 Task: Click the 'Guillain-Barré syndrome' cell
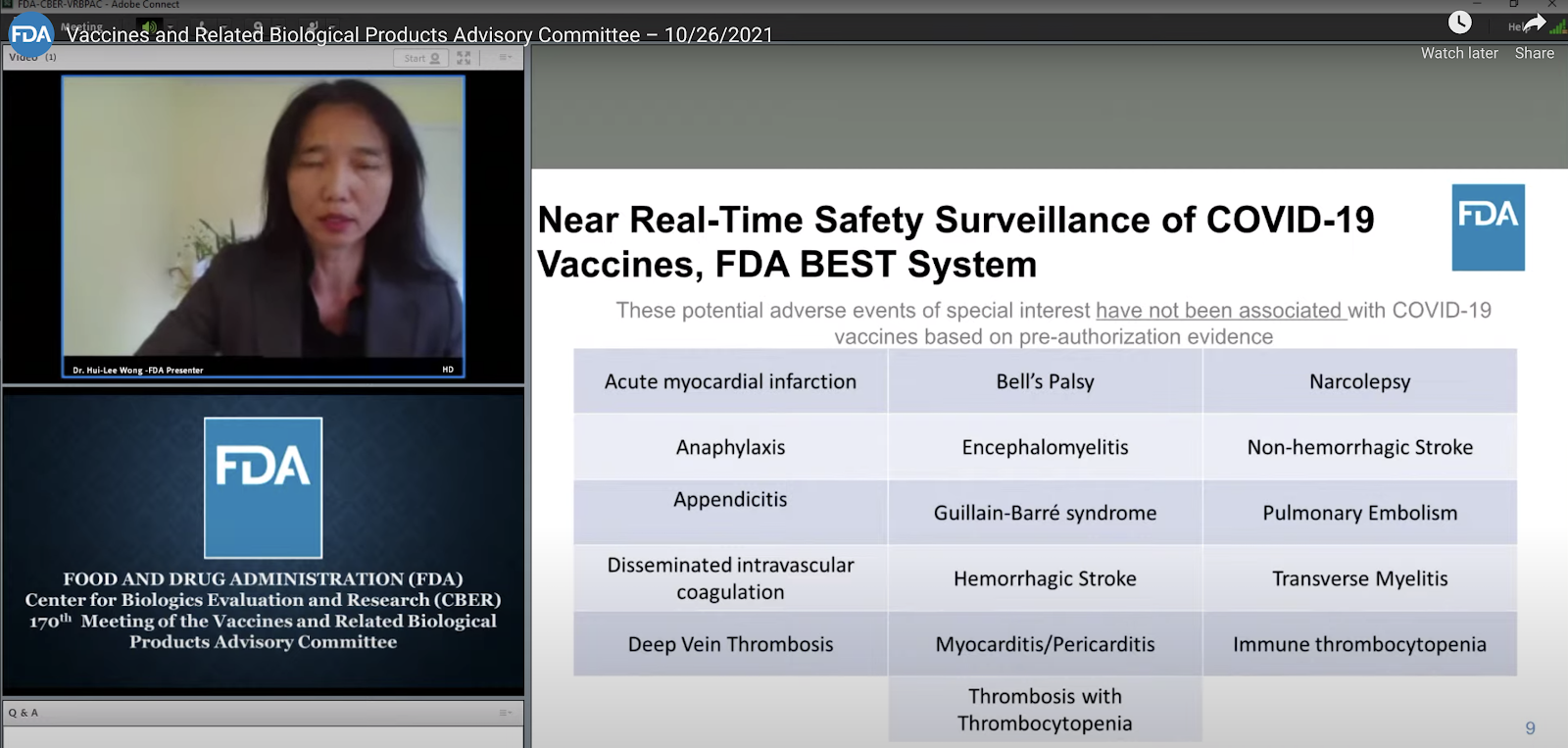click(1045, 513)
